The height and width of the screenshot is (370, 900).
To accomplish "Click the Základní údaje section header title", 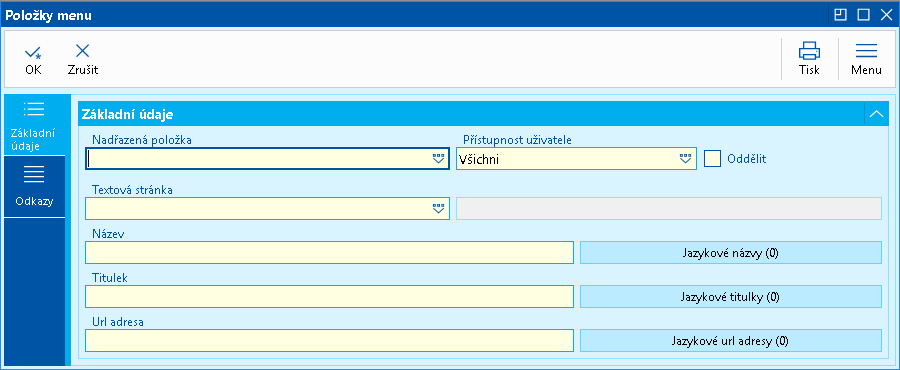I will [127, 114].
